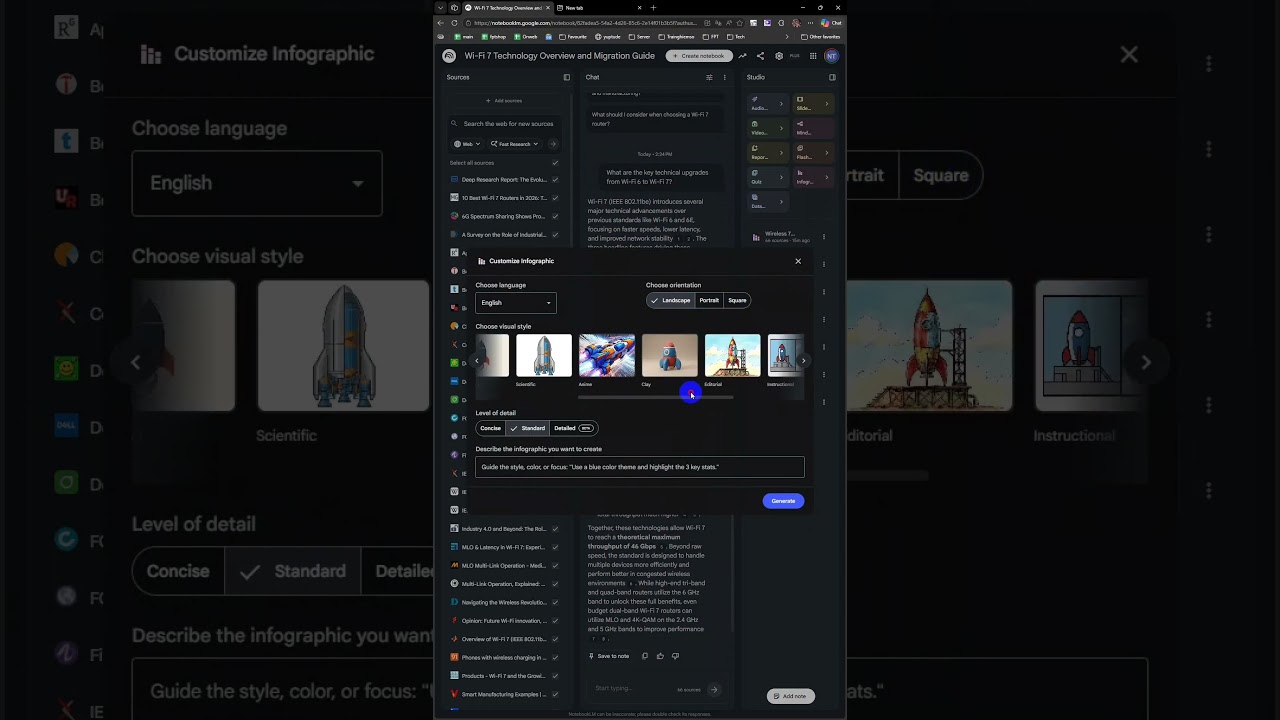
Task: Open the Data Table studio tile
Action: (768, 202)
